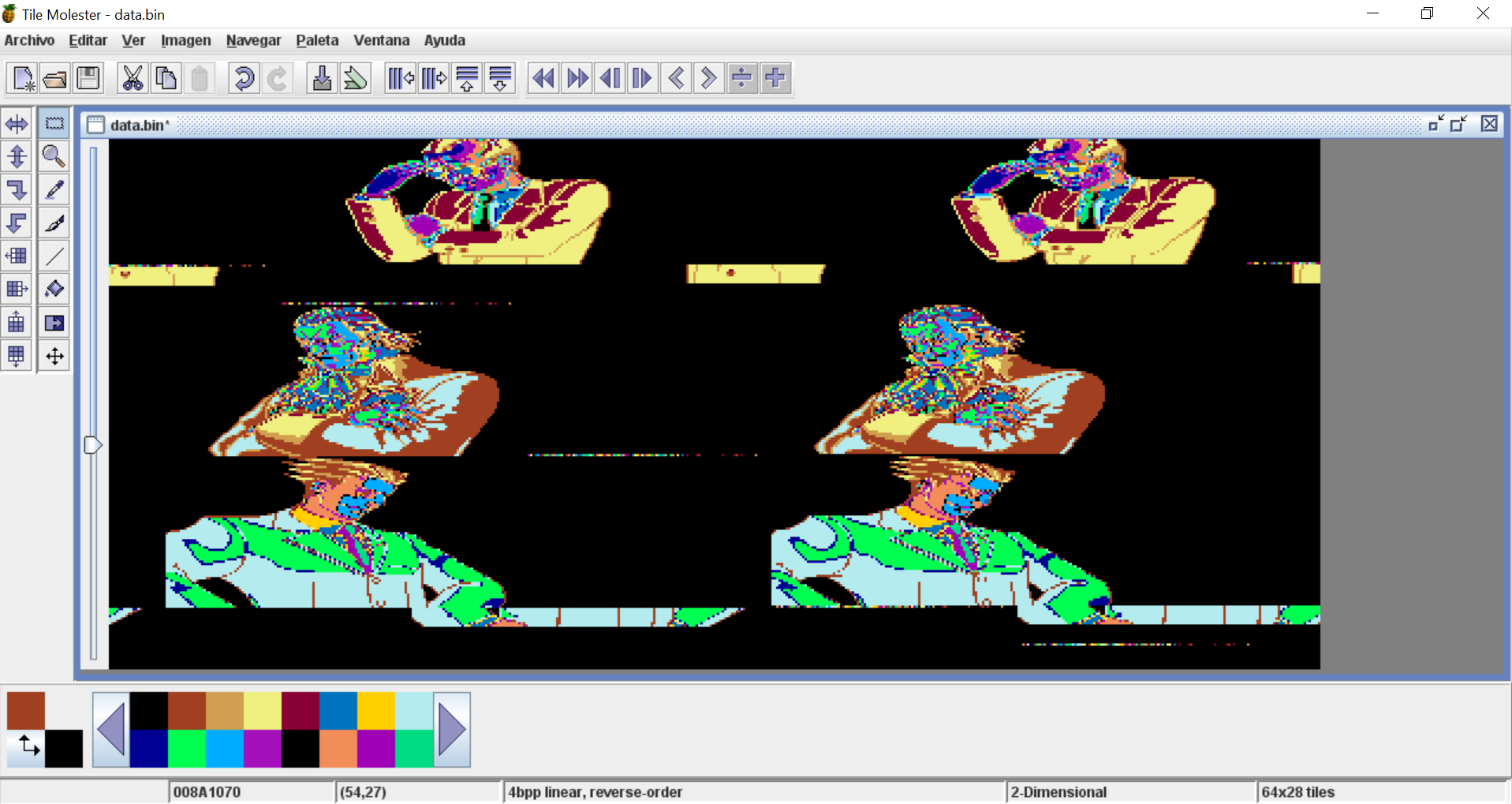
Task: Open the Navegar menu
Action: [x=253, y=40]
